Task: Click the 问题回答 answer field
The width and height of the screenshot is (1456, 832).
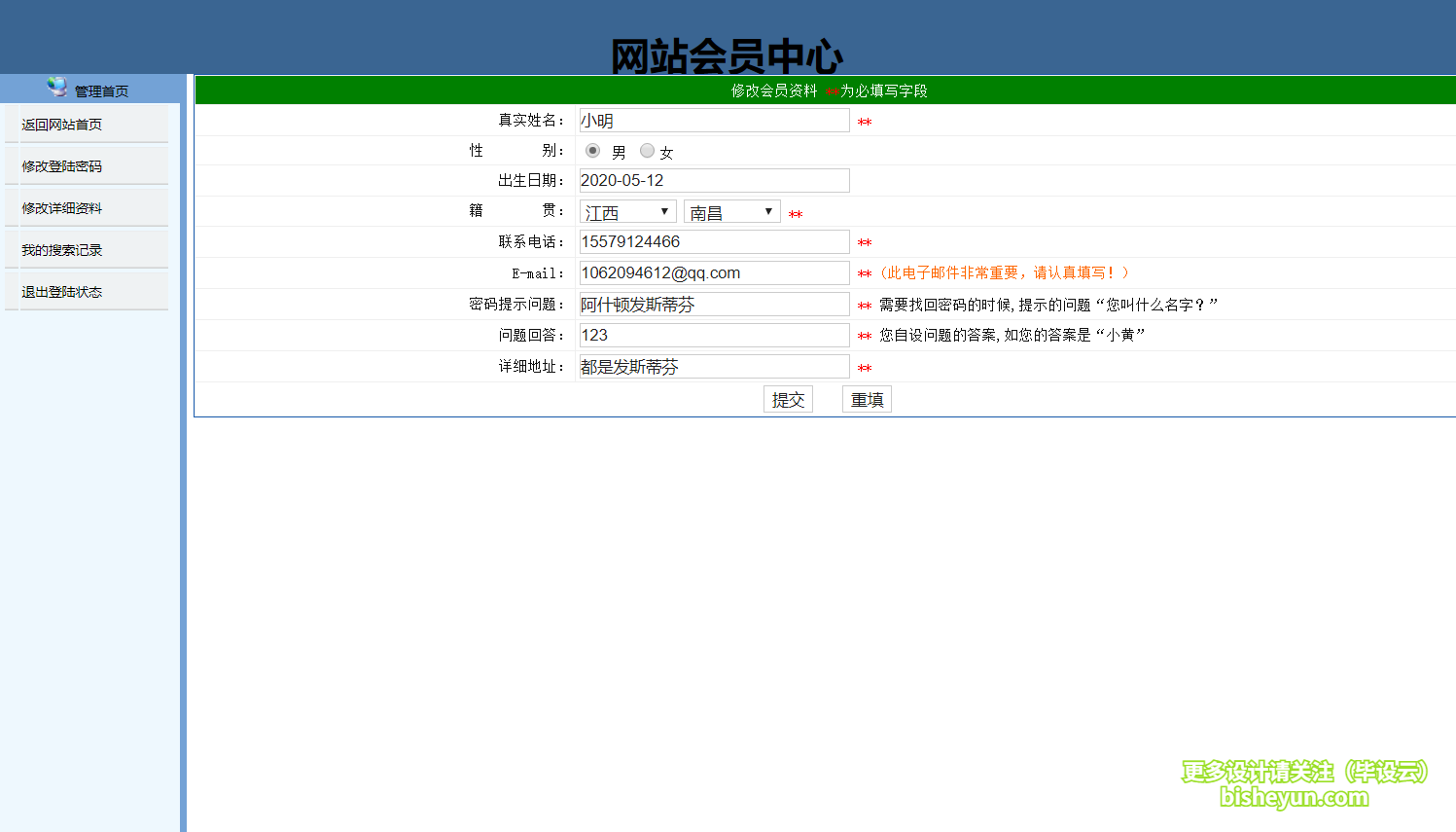Action: 714,336
